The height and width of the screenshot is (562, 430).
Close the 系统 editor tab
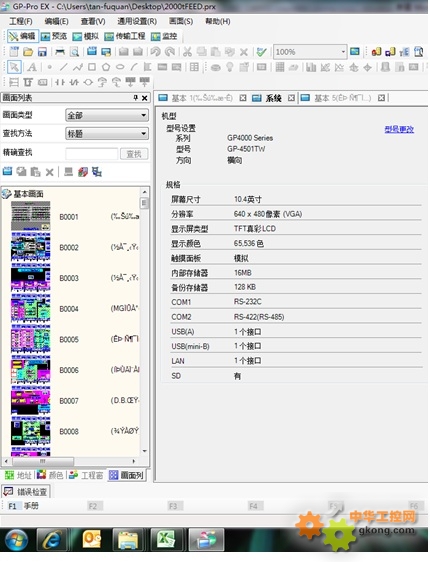coord(292,98)
